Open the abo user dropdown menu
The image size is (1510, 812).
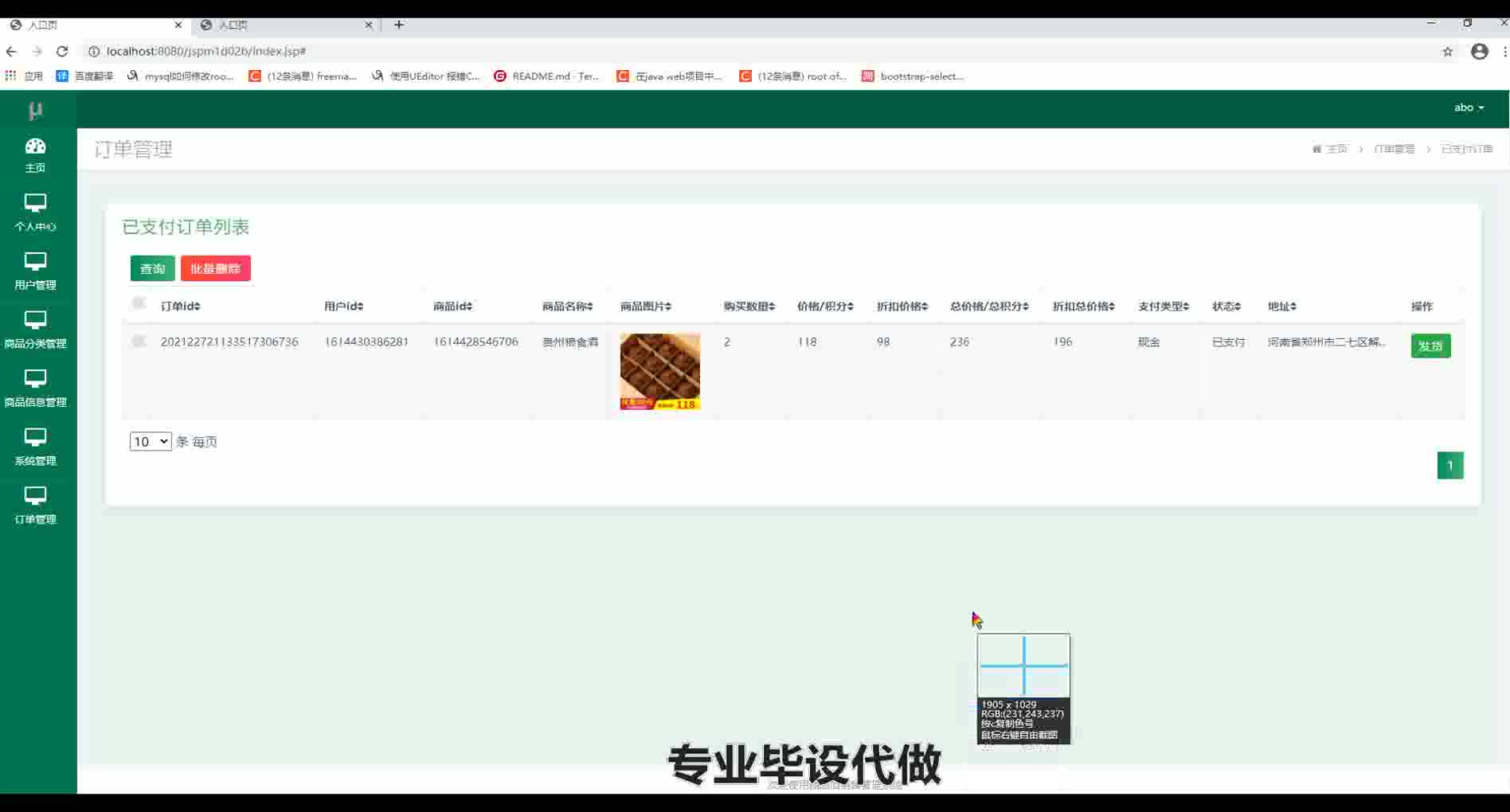1469,107
